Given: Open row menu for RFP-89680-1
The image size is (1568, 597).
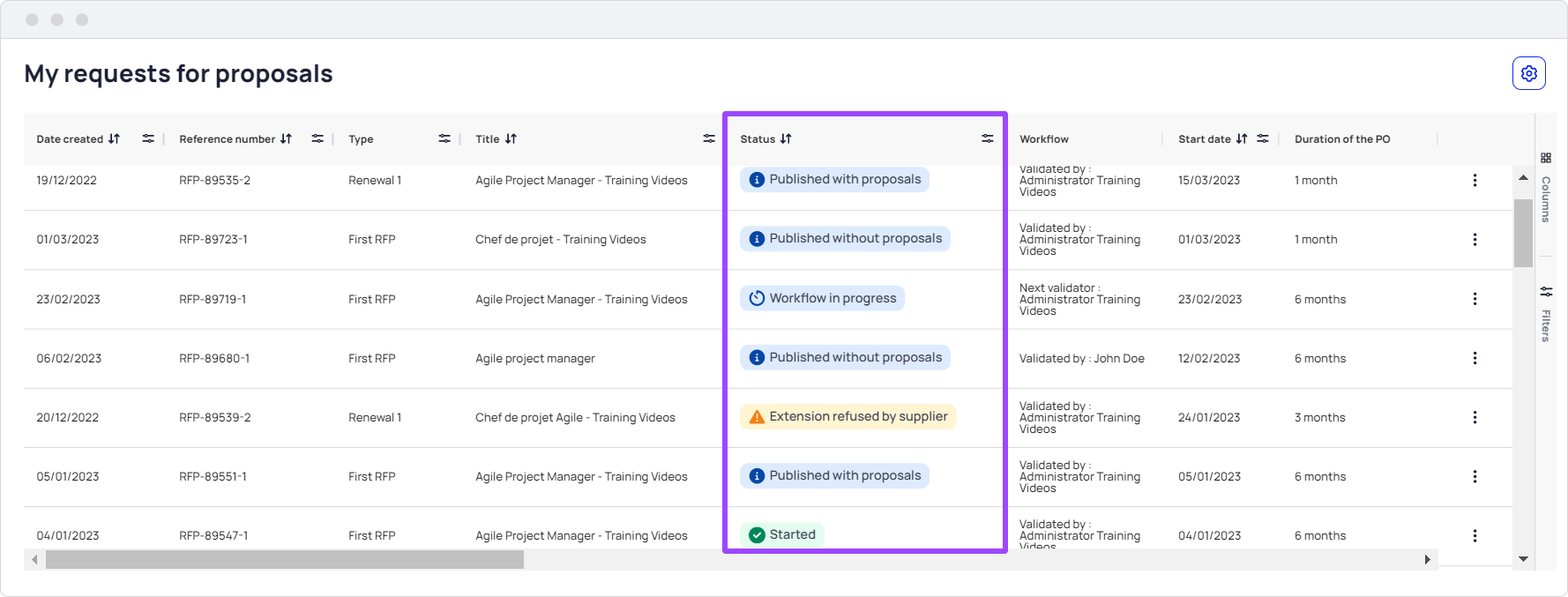Looking at the screenshot, I should [1475, 358].
